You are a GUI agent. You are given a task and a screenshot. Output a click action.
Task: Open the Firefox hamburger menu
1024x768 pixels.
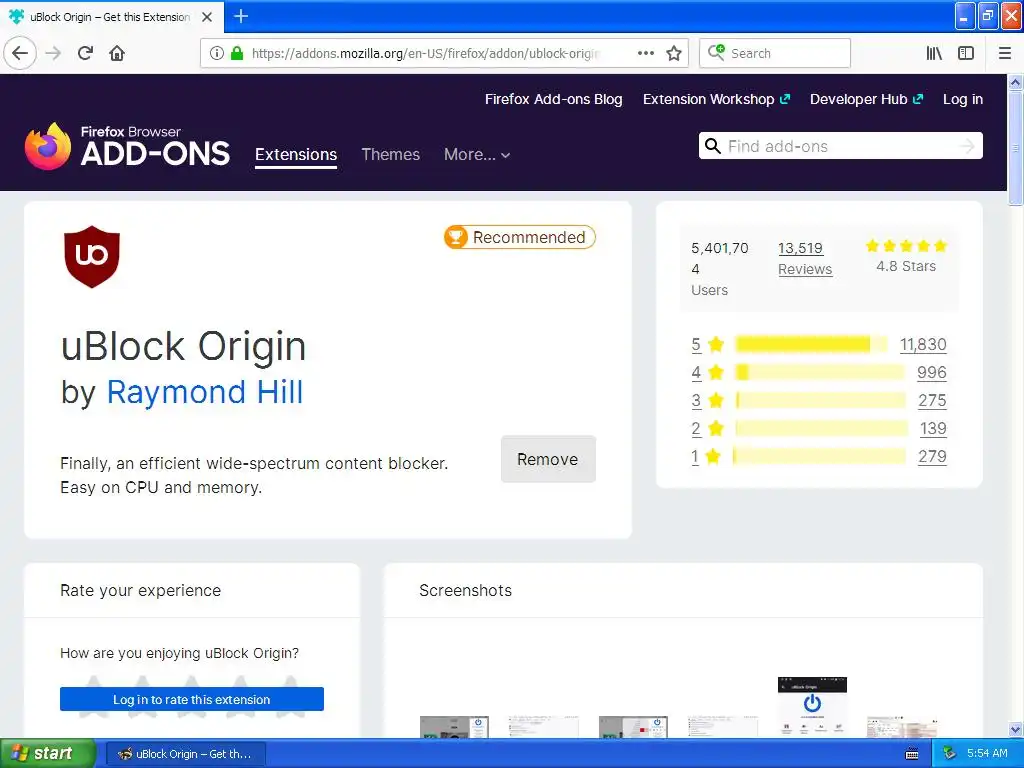pyautogui.click(x=1005, y=54)
